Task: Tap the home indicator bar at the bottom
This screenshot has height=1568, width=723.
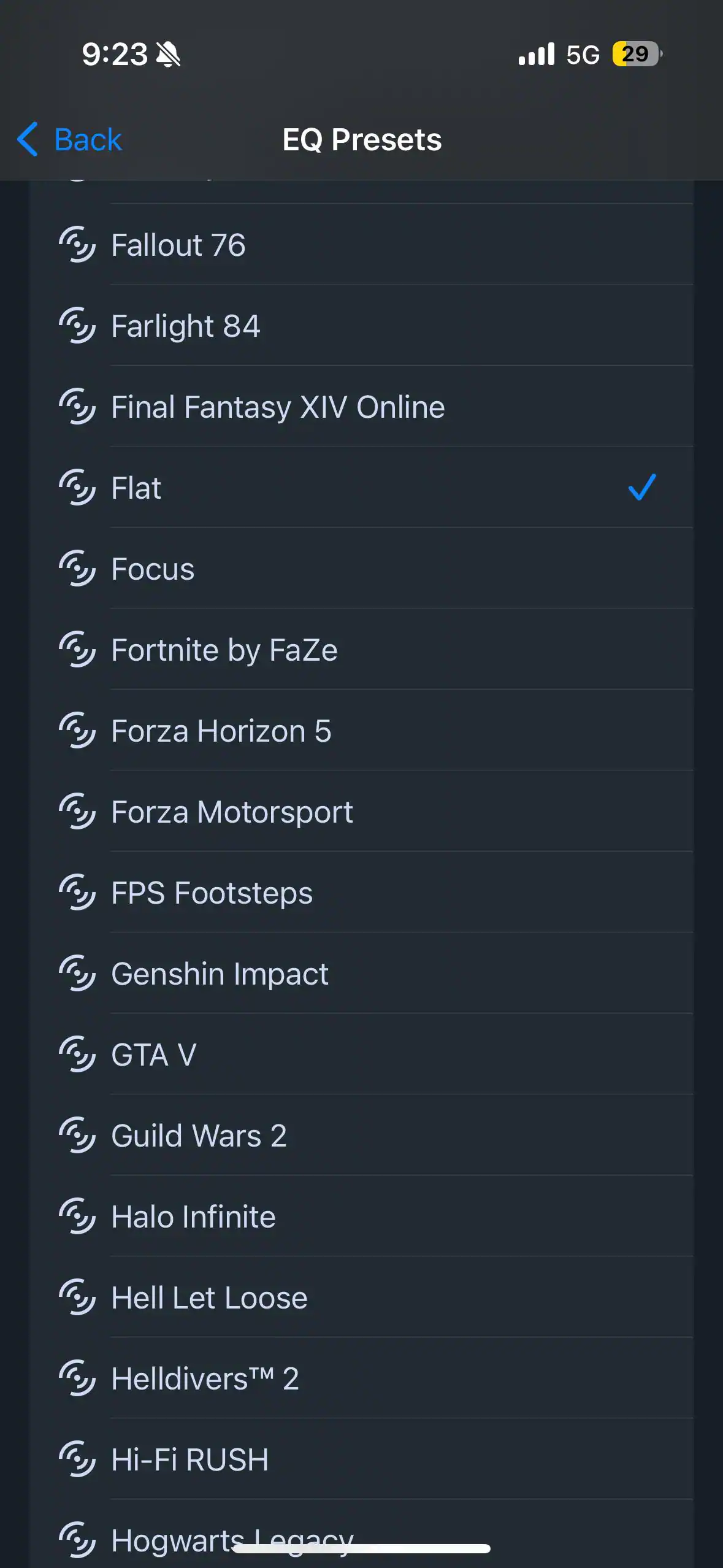Action: [361, 1549]
